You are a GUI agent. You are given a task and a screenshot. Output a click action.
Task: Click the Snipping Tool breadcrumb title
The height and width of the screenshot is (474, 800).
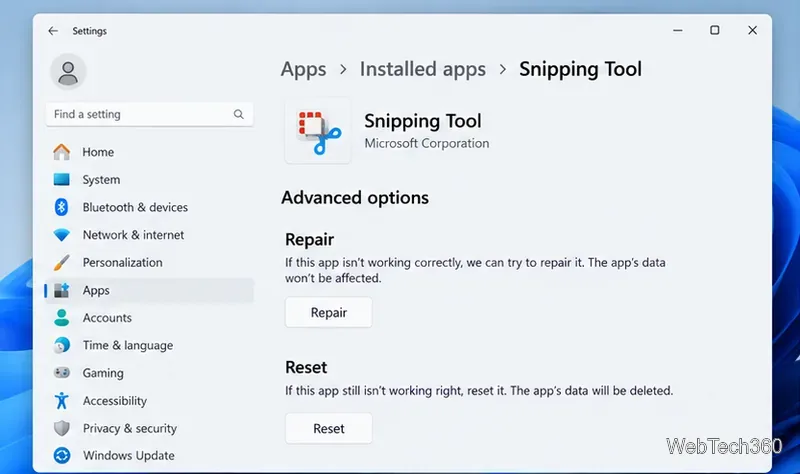[x=581, y=69]
